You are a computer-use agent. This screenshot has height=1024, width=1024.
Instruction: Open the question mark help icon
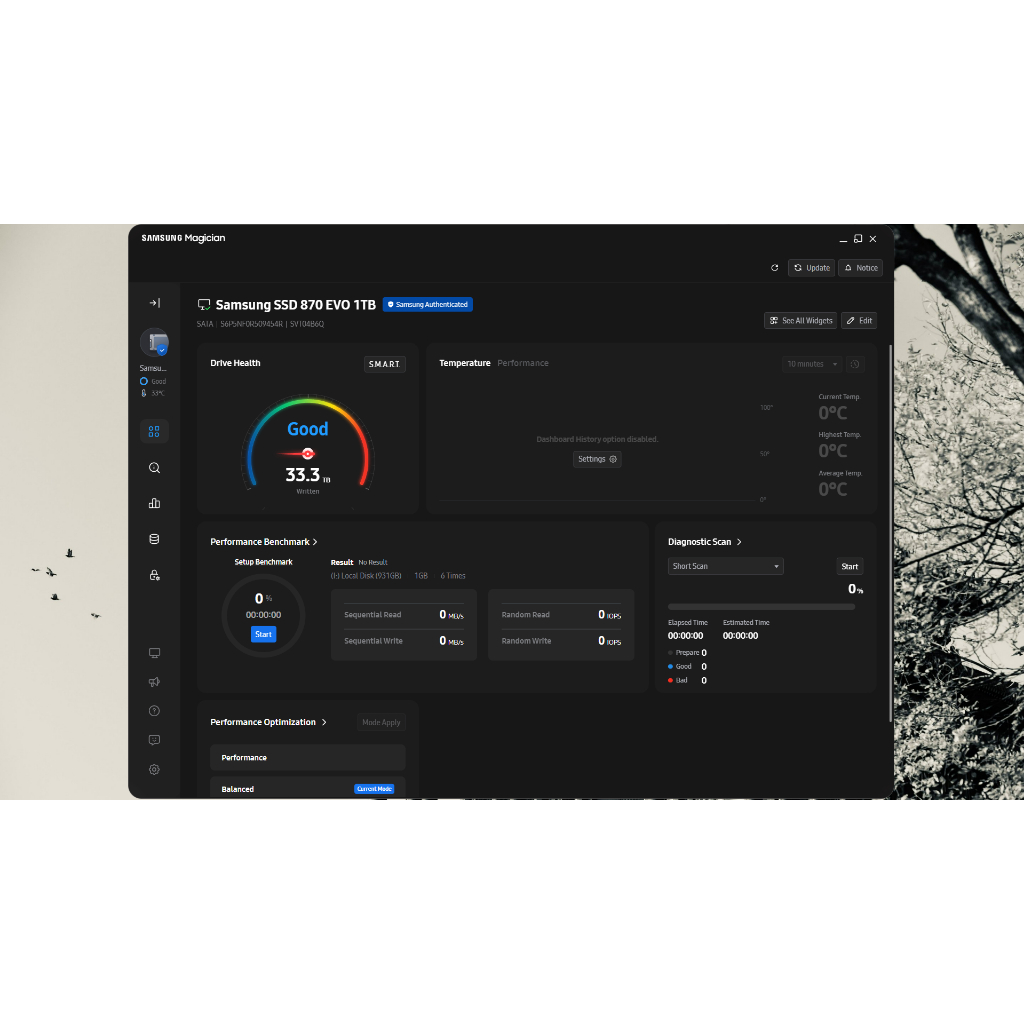[154, 711]
